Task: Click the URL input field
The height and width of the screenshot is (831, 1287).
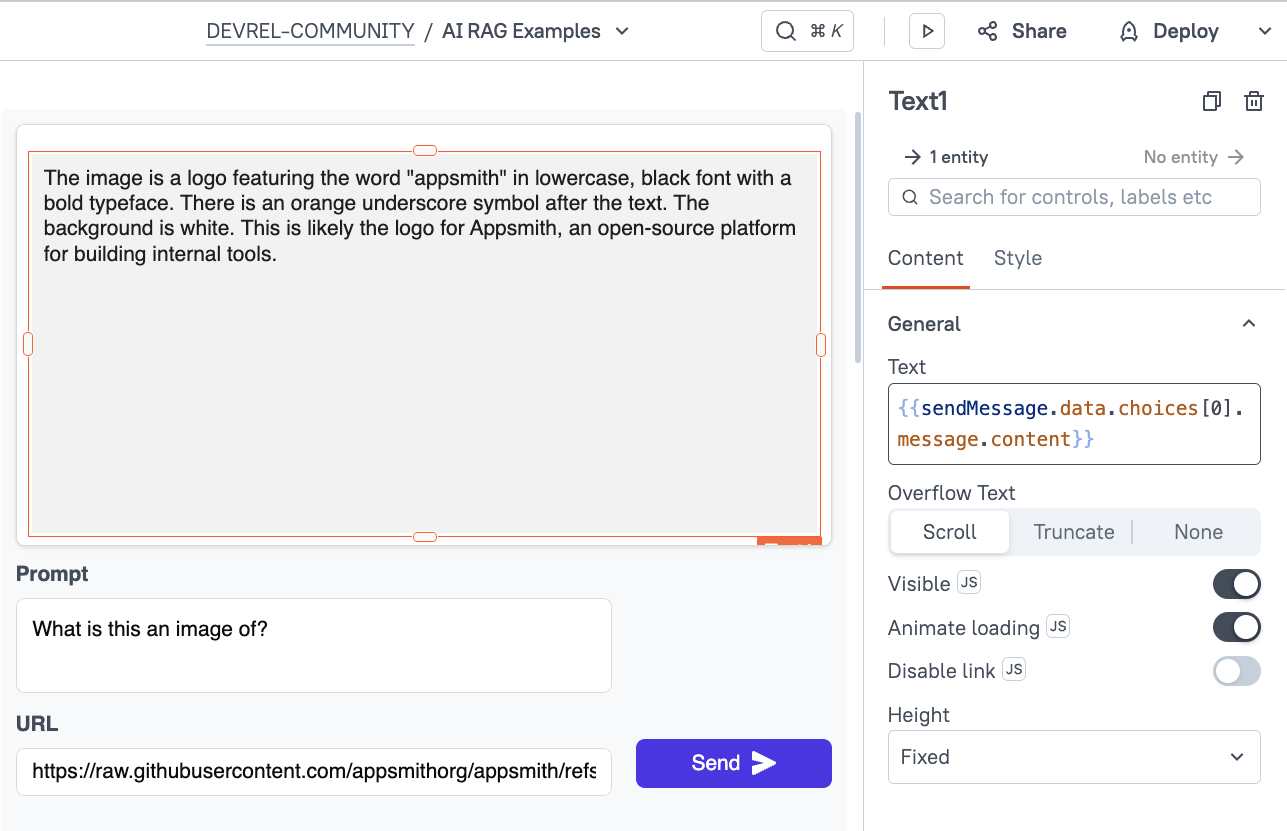Action: pos(314,771)
